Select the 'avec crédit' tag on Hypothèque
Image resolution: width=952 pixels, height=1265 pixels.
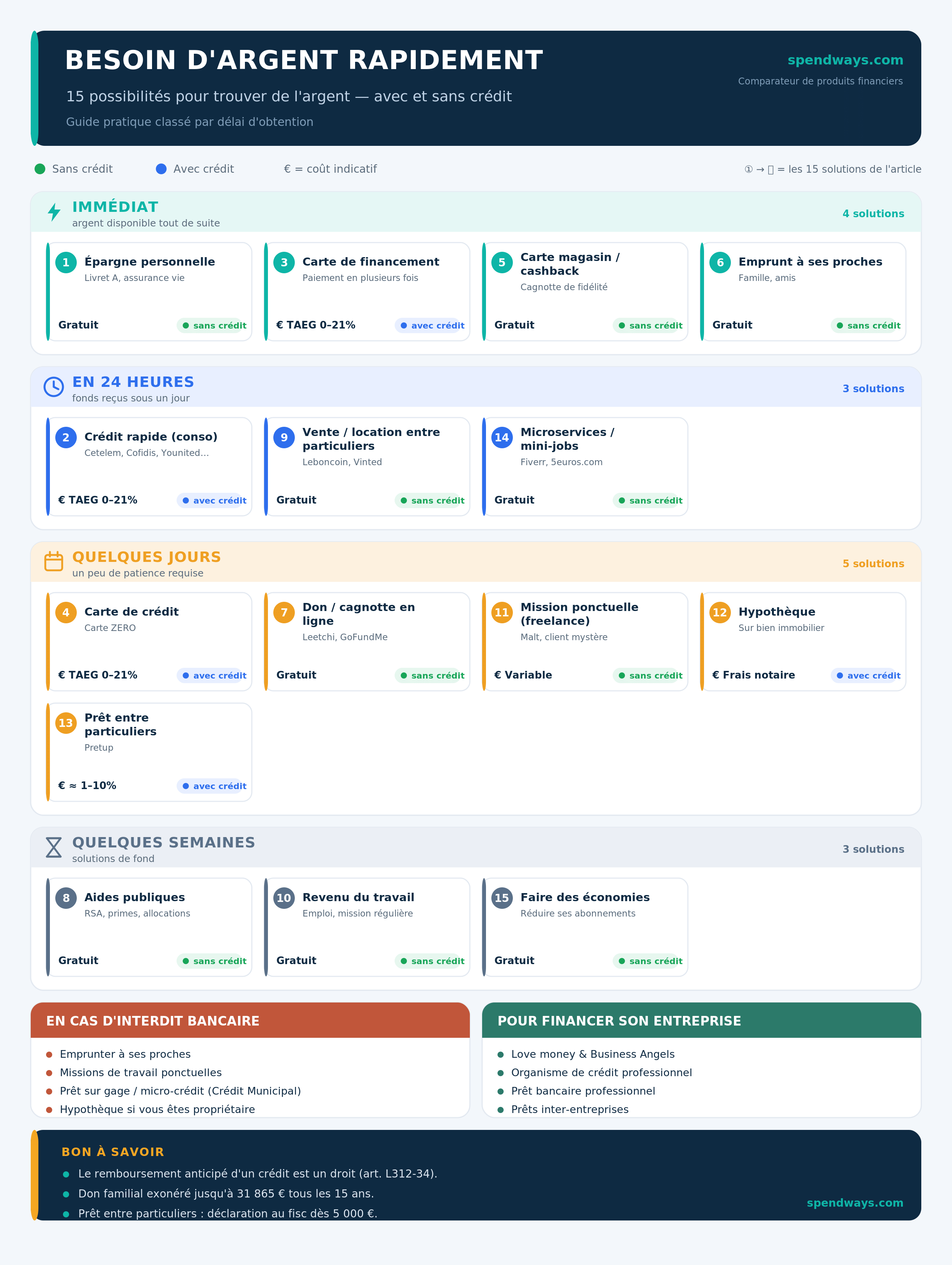865,675
